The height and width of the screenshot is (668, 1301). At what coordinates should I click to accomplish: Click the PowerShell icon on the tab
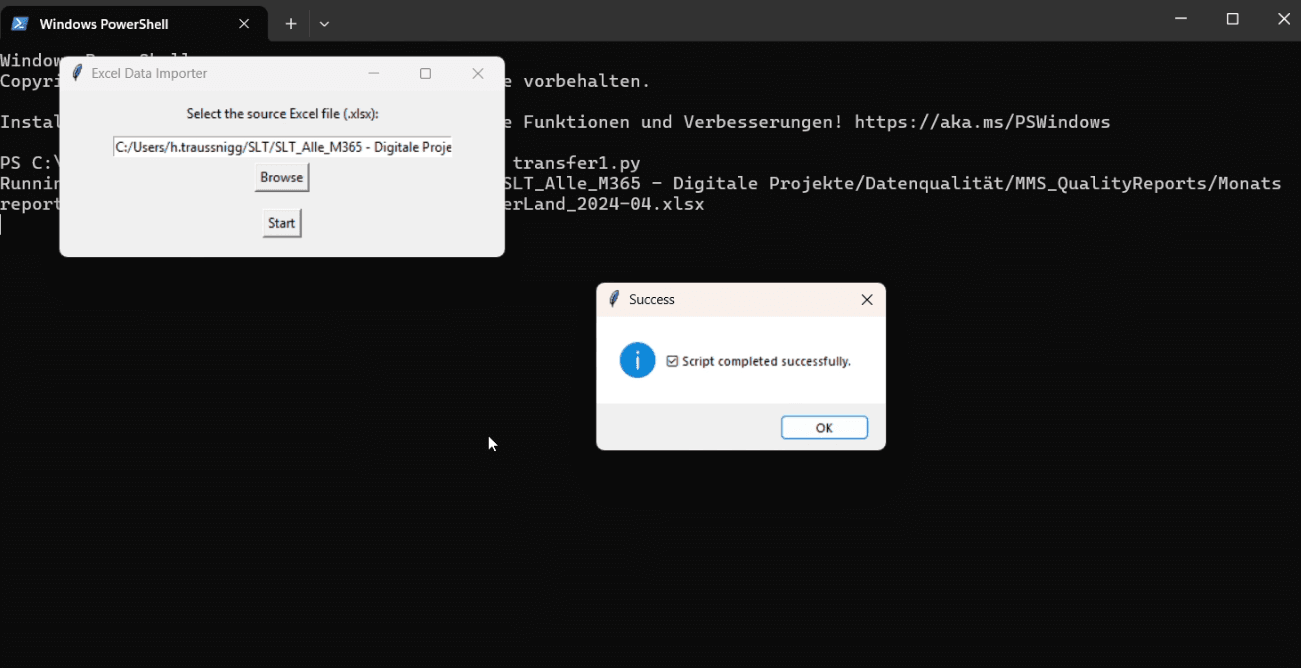click(x=20, y=24)
